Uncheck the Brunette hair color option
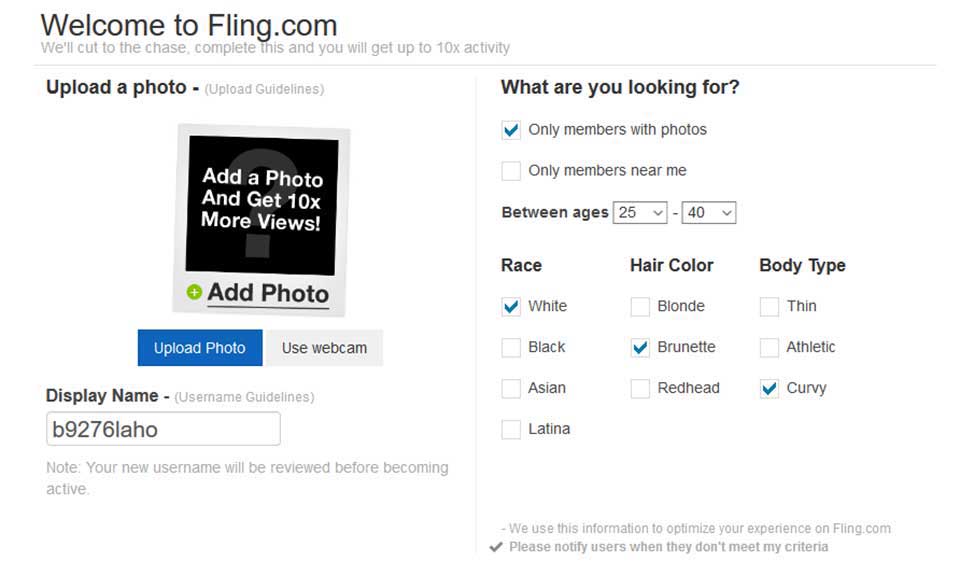This screenshot has width=960, height=561. [640, 348]
